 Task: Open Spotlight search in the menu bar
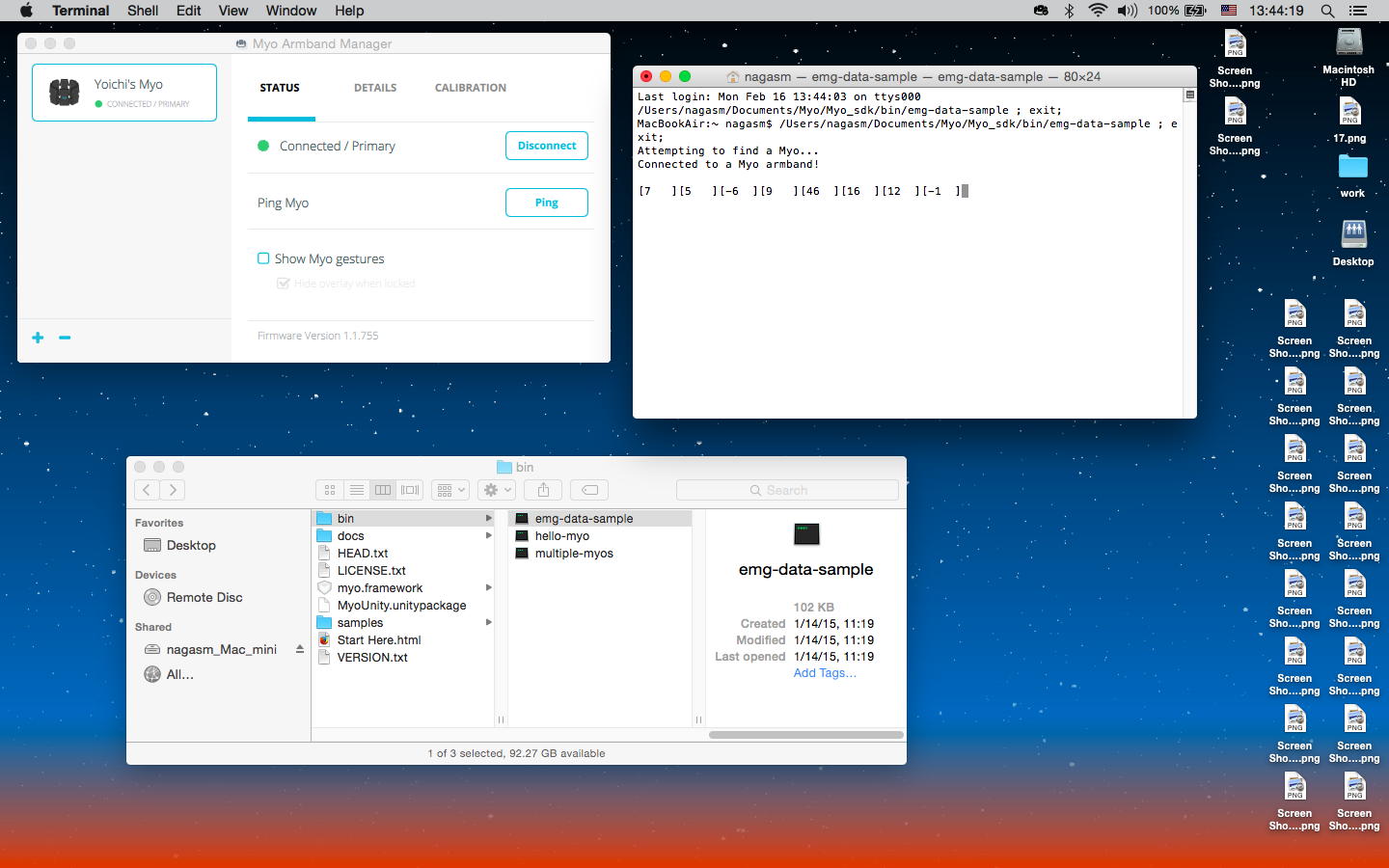pos(1327,11)
